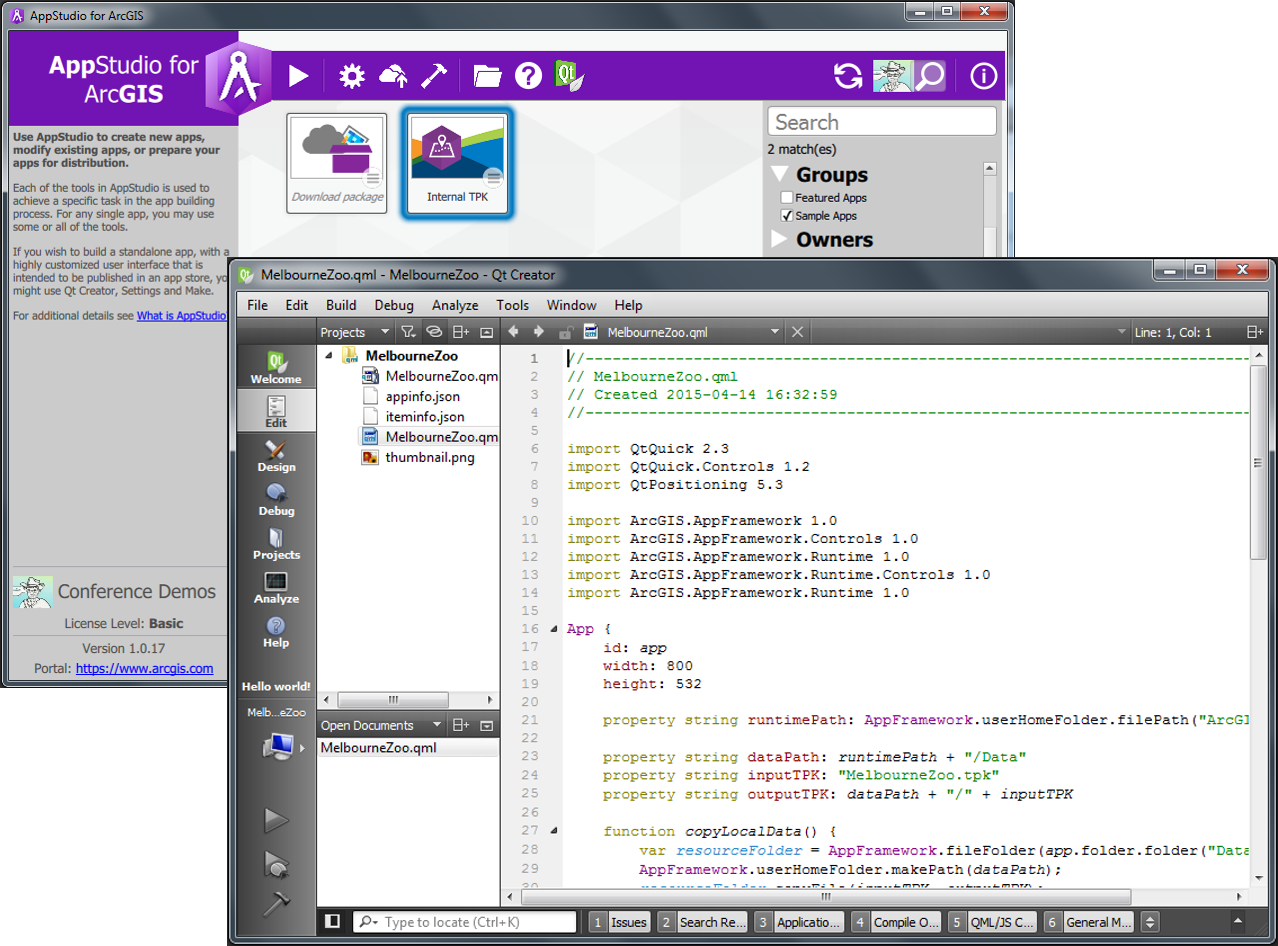Viewport: 1278px width, 946px height.
Task: Open the AppStudio help question mark icon
Action: tap(528, 76)
